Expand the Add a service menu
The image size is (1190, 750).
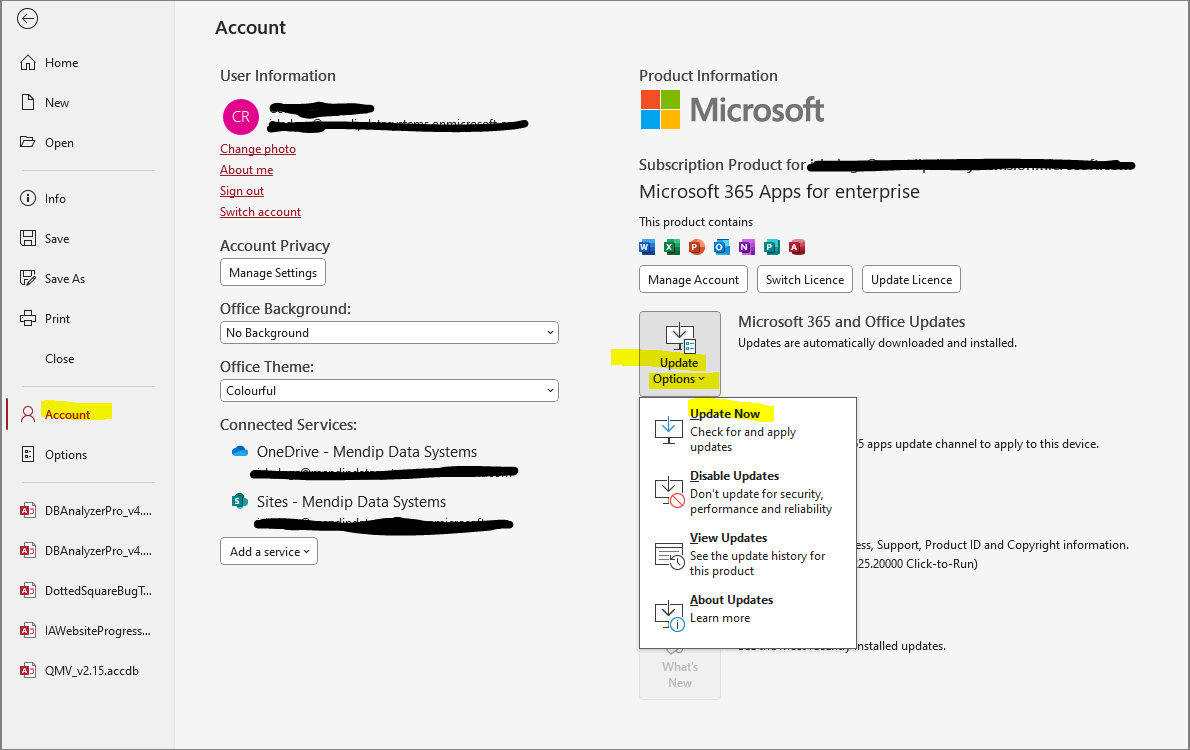269,551
